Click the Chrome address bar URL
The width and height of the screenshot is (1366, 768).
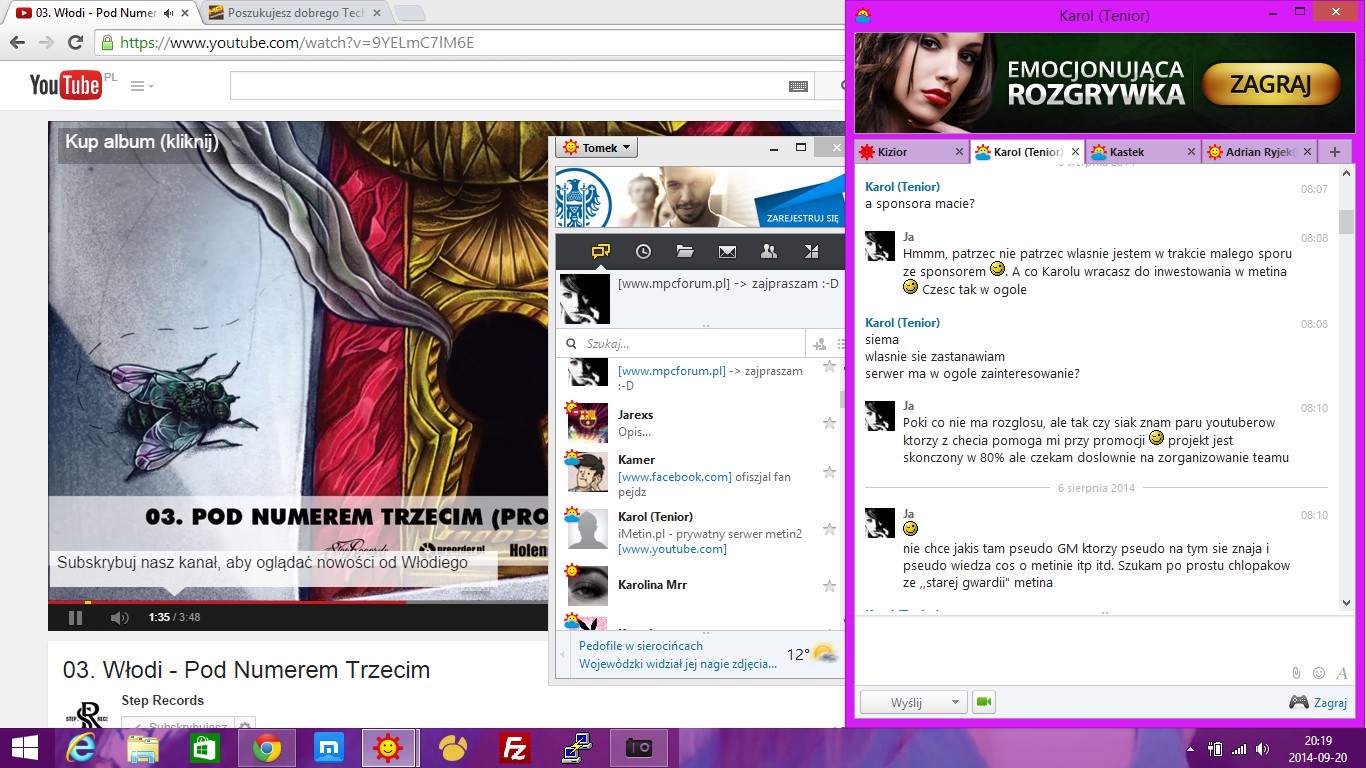click(x=297, y=43)
